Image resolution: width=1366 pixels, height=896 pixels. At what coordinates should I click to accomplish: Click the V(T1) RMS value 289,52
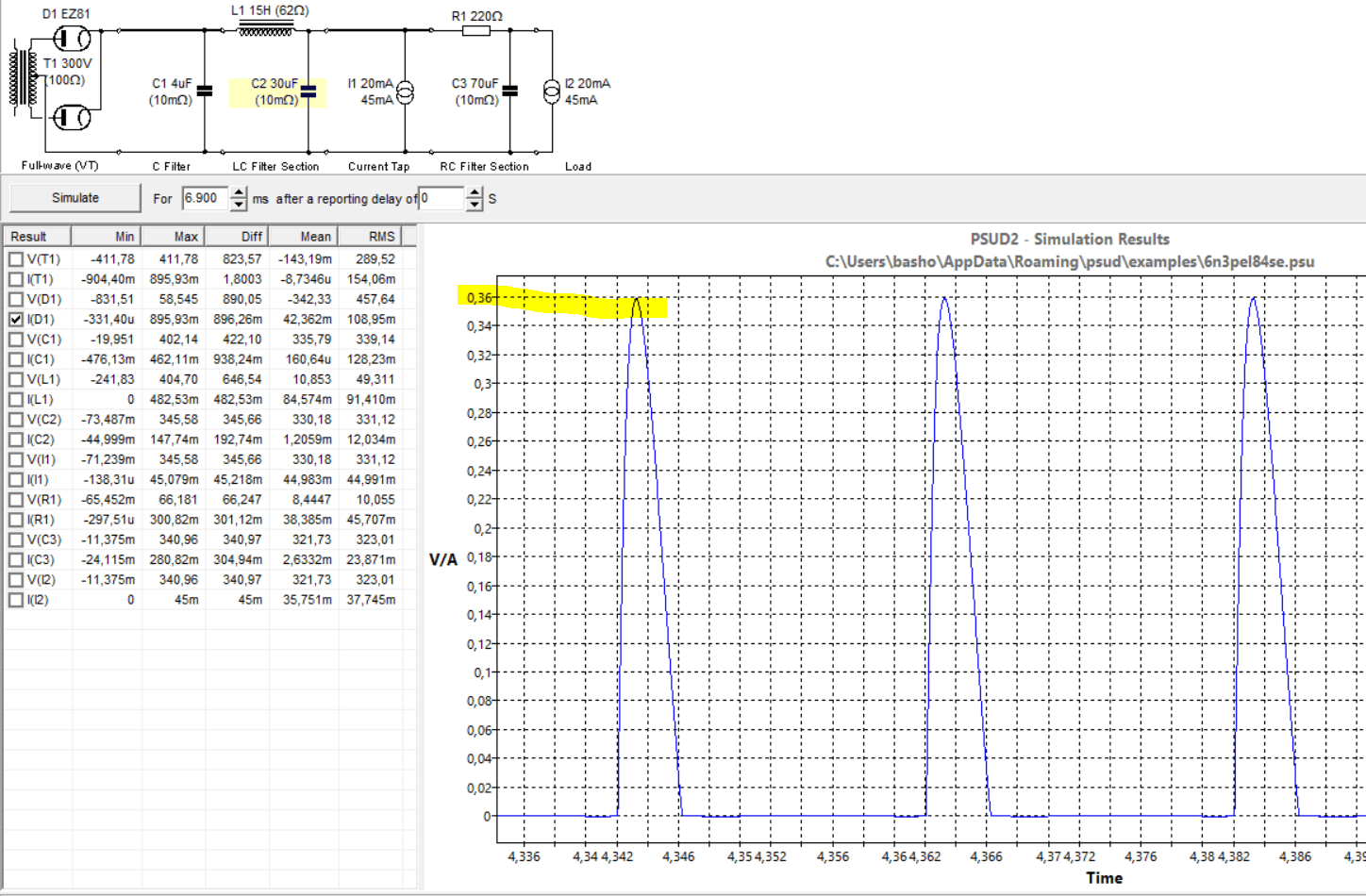tap(375, 259)
